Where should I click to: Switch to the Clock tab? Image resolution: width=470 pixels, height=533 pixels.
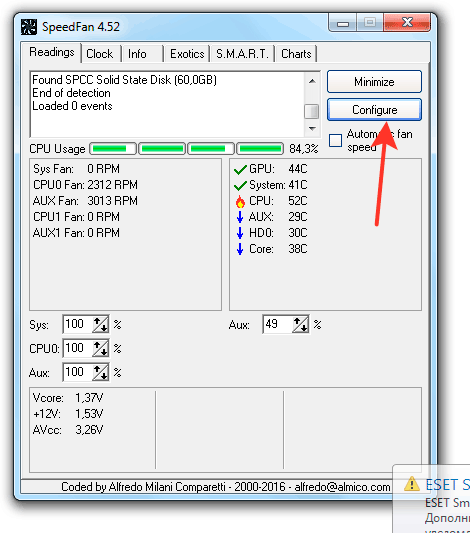(100, 54)
